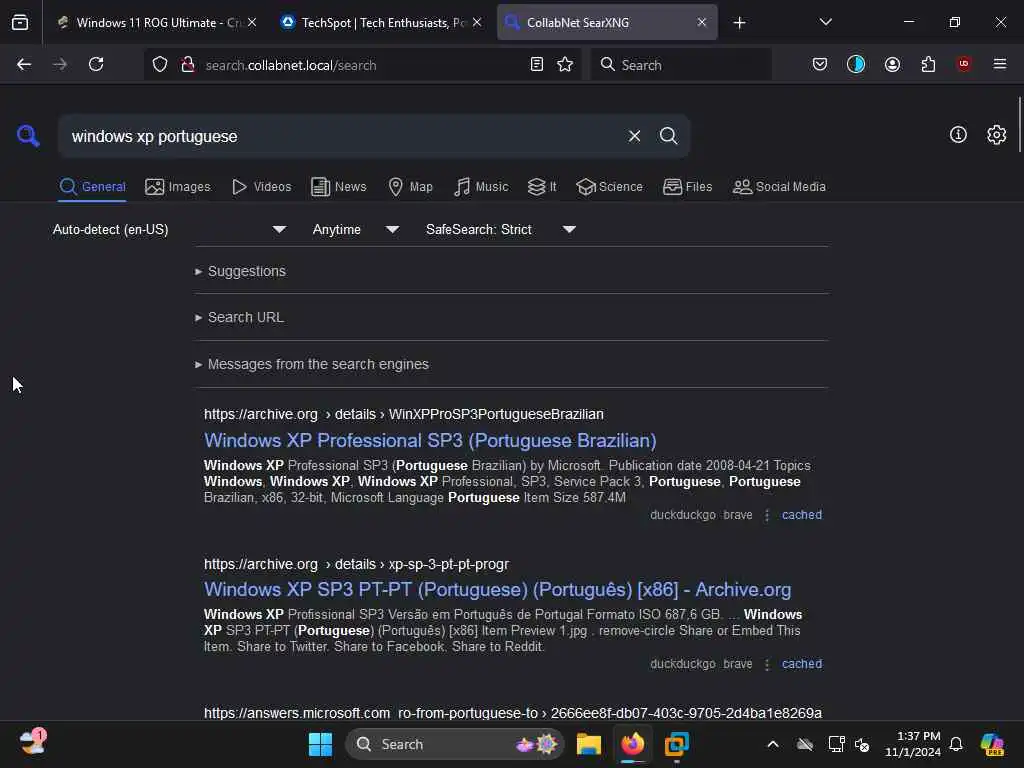
Task: Select the Videos category tab
Action: click(261, 187)
